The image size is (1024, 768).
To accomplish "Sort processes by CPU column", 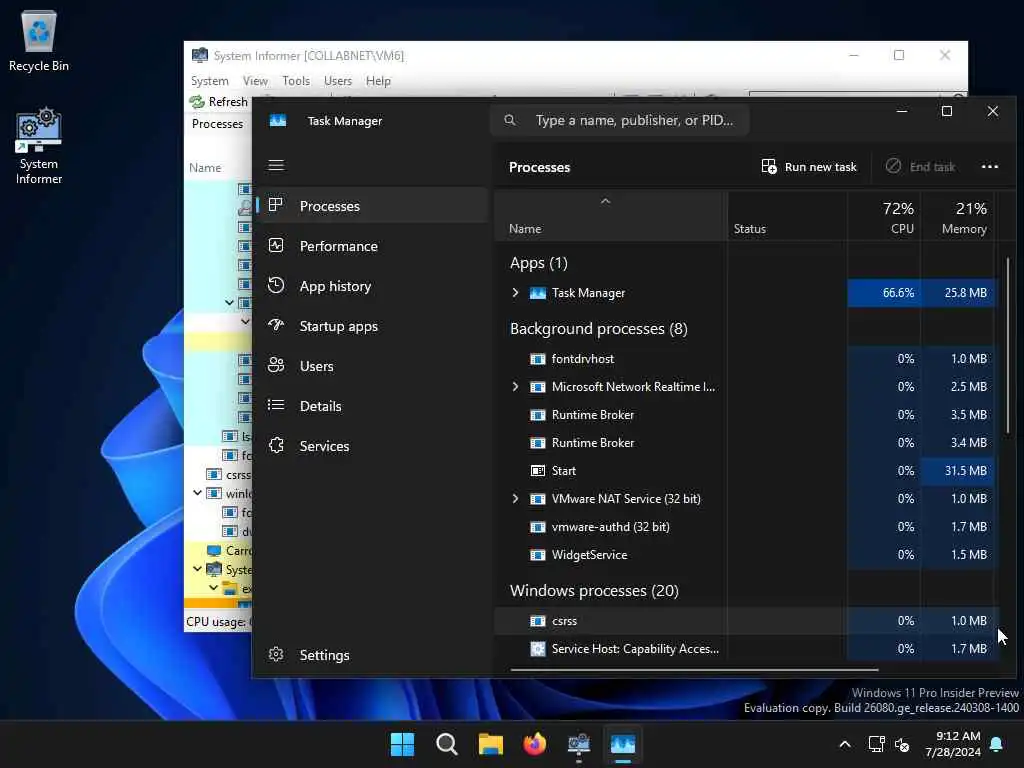I will (x=884, y=217).
